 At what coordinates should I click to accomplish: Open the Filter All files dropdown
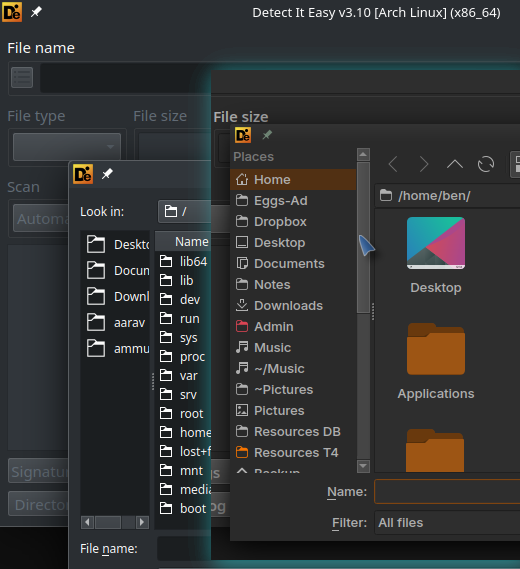[447, 523]
